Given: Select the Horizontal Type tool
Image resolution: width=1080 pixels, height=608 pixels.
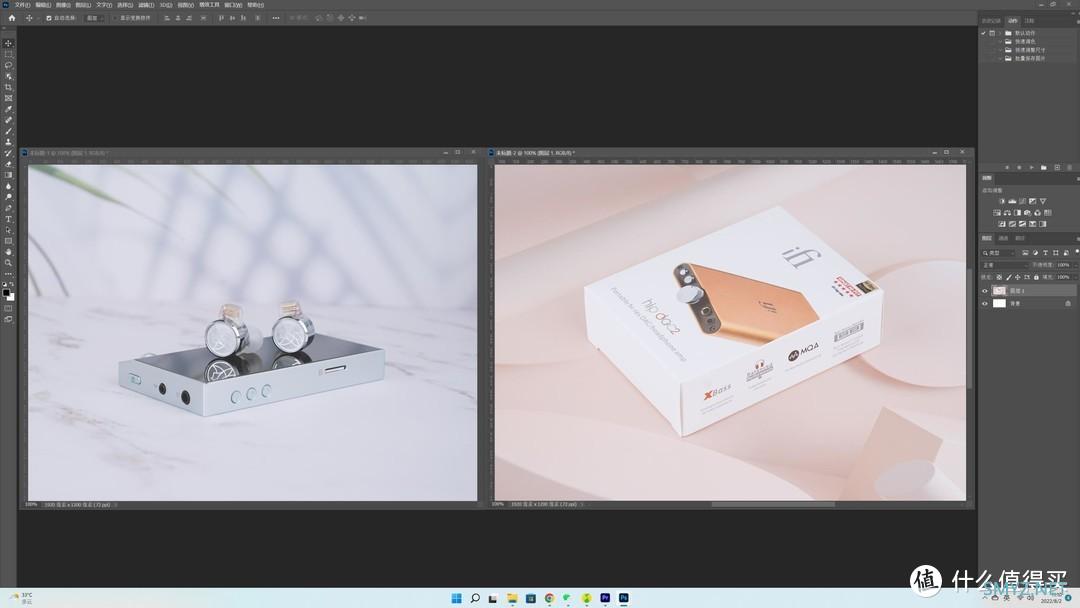Looking at the screenshot, I should 8,219.
